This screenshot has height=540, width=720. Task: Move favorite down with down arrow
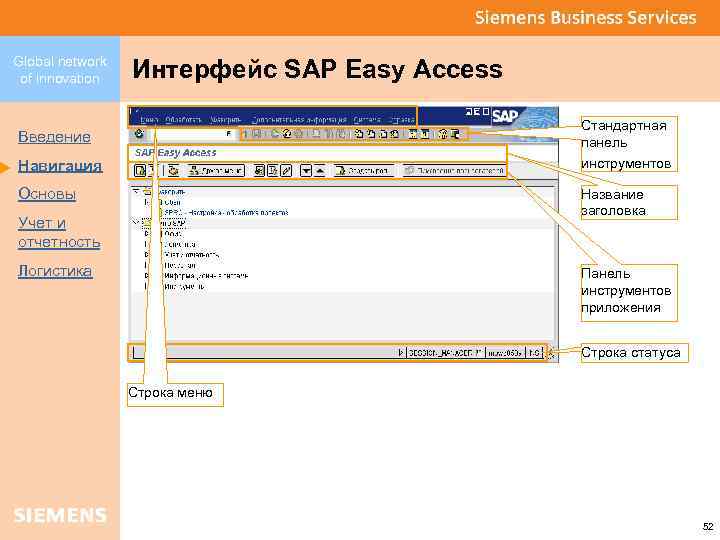tap(306, 171)
